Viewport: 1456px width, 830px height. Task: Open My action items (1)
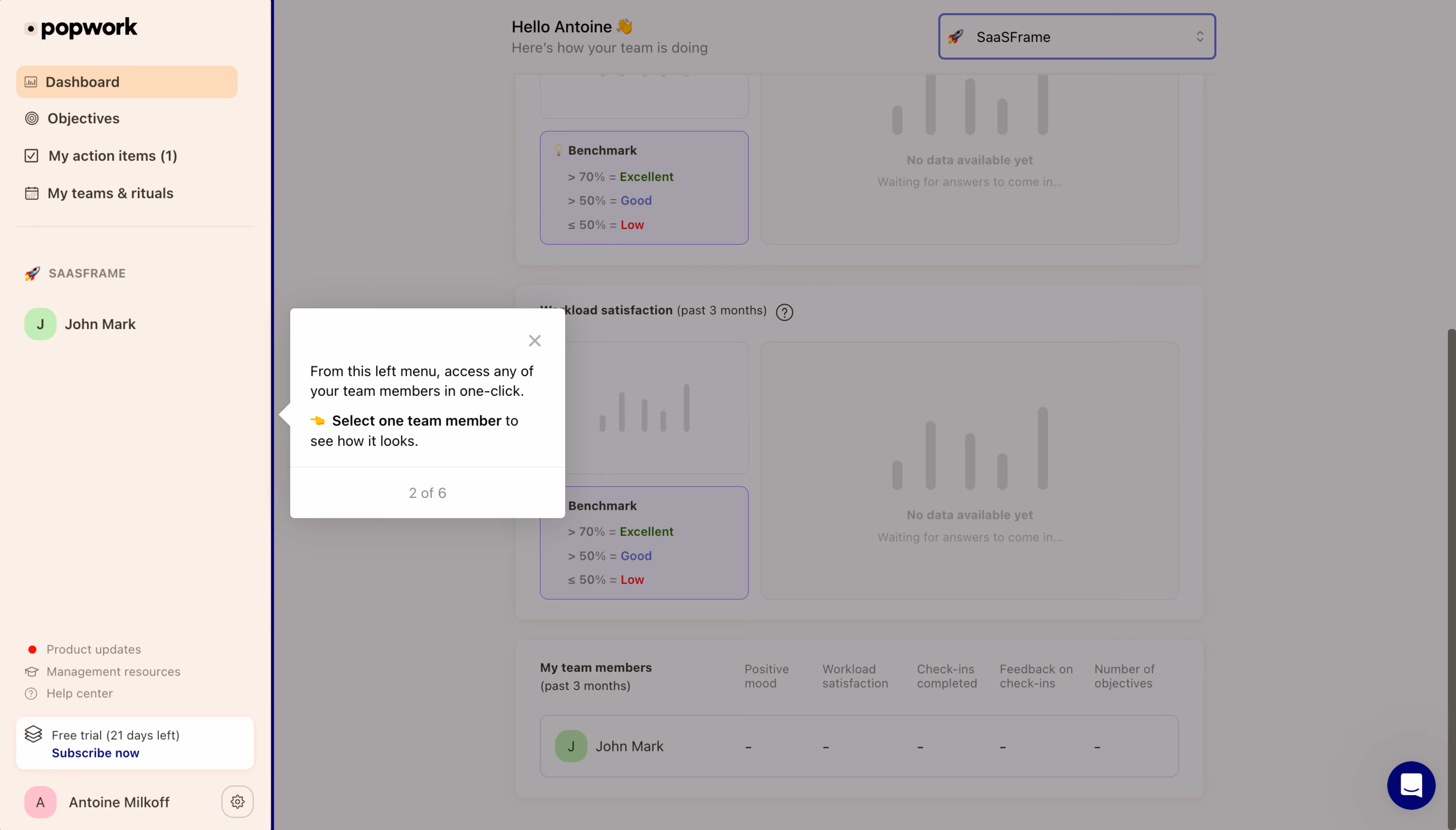[101, 156]
